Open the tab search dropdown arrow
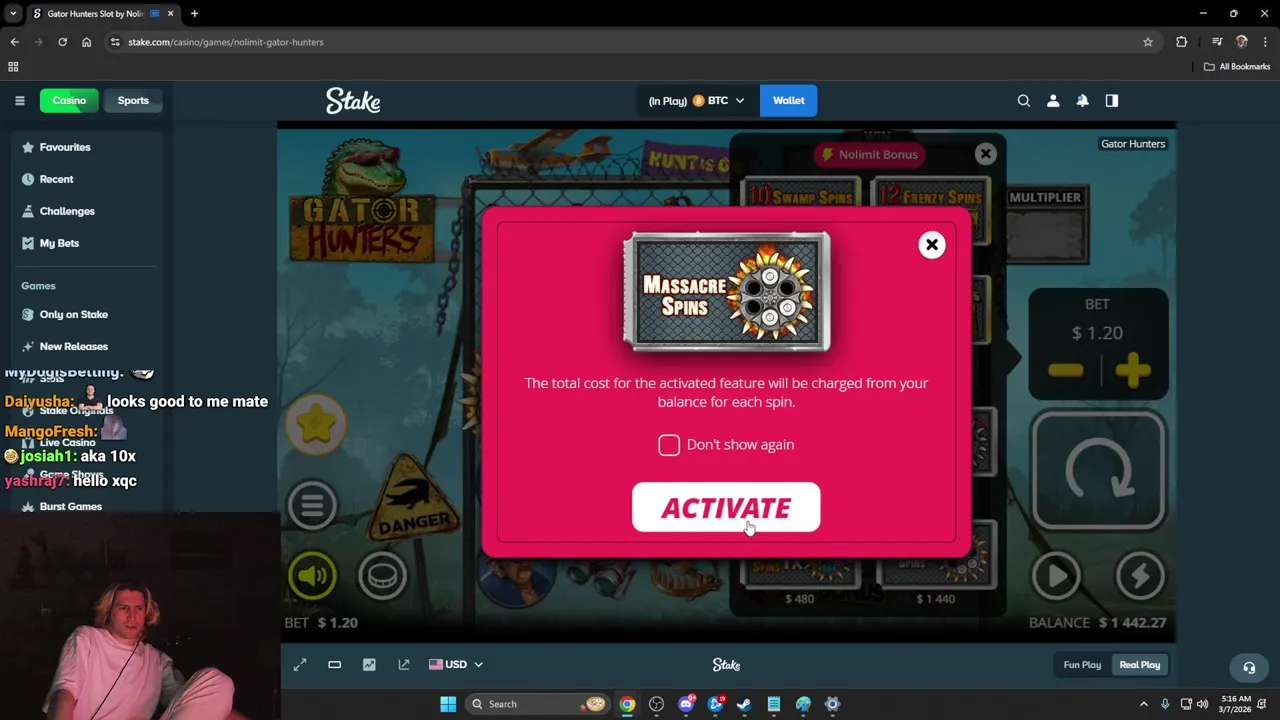The width and height of the screenshot is (1280, 720). pos(13,14)
